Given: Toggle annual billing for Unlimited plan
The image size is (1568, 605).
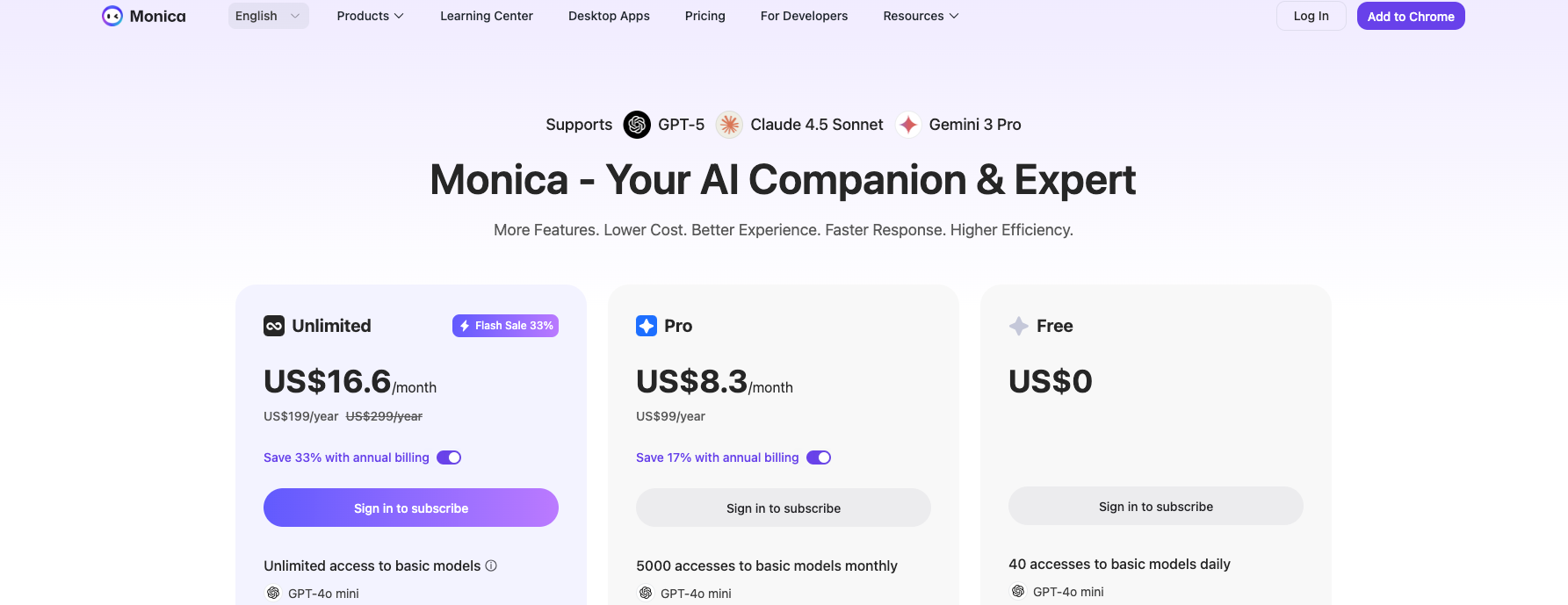Looking at the screenshot, I should click(x=449, y=457).
